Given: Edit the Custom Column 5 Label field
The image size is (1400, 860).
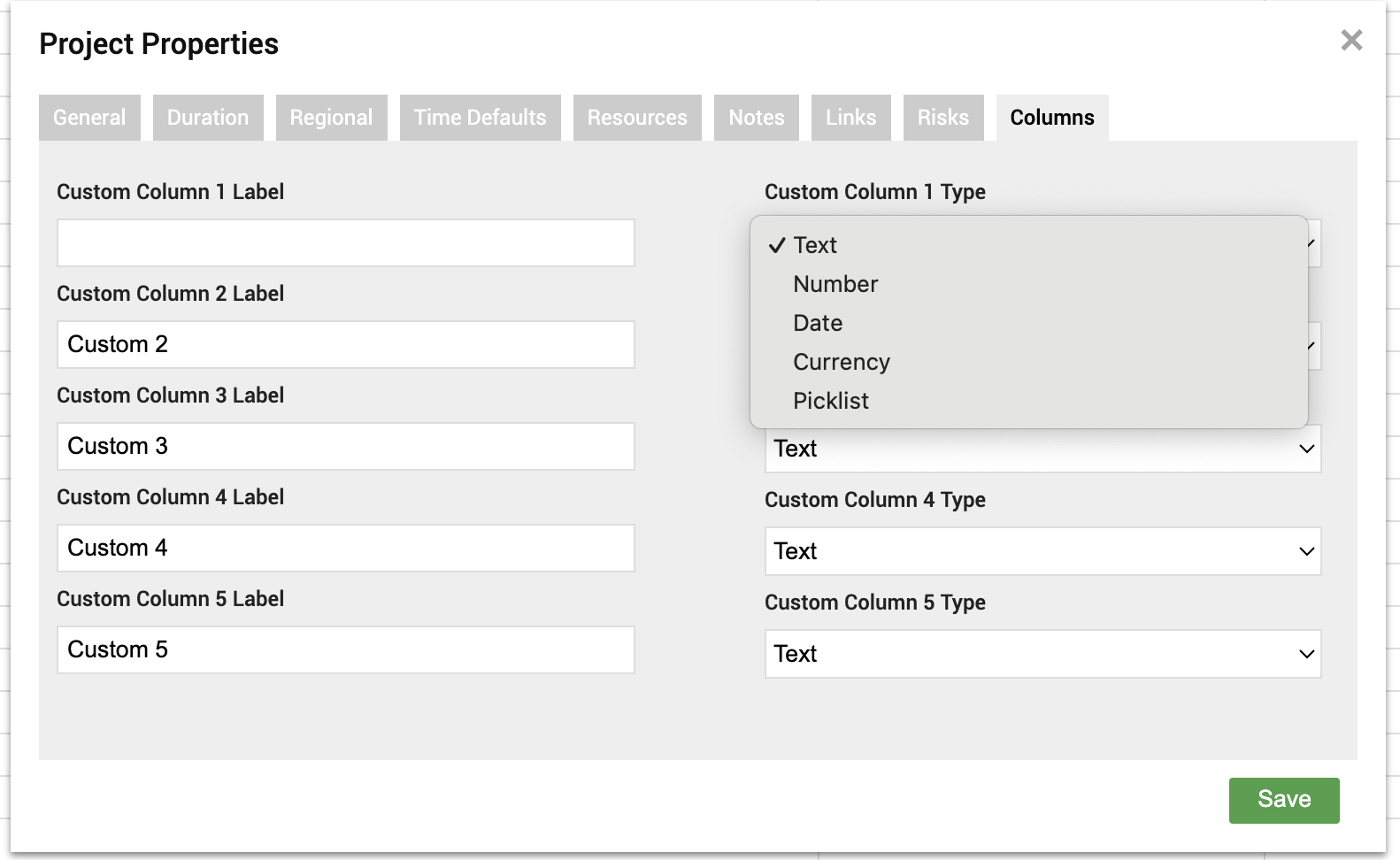Looking at the screenshot, I should point(345,650).
